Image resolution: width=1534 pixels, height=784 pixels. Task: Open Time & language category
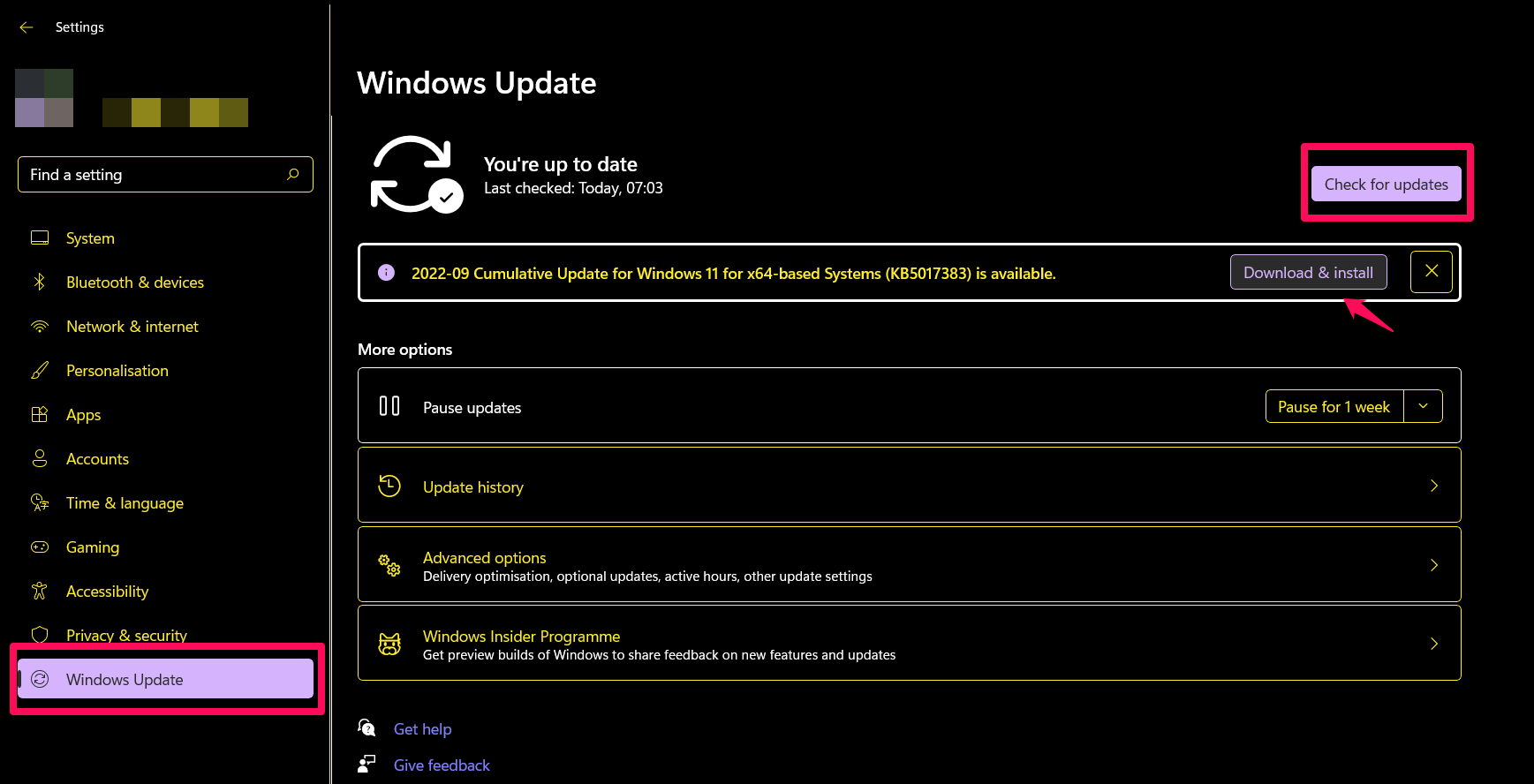165,503
